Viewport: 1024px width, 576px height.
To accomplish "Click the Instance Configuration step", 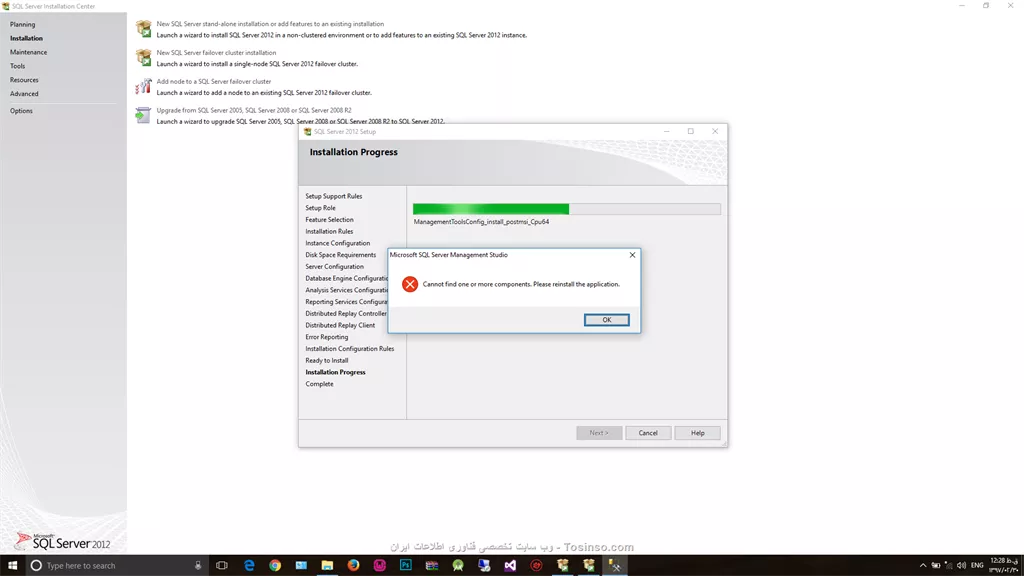I will pos(338,243).
